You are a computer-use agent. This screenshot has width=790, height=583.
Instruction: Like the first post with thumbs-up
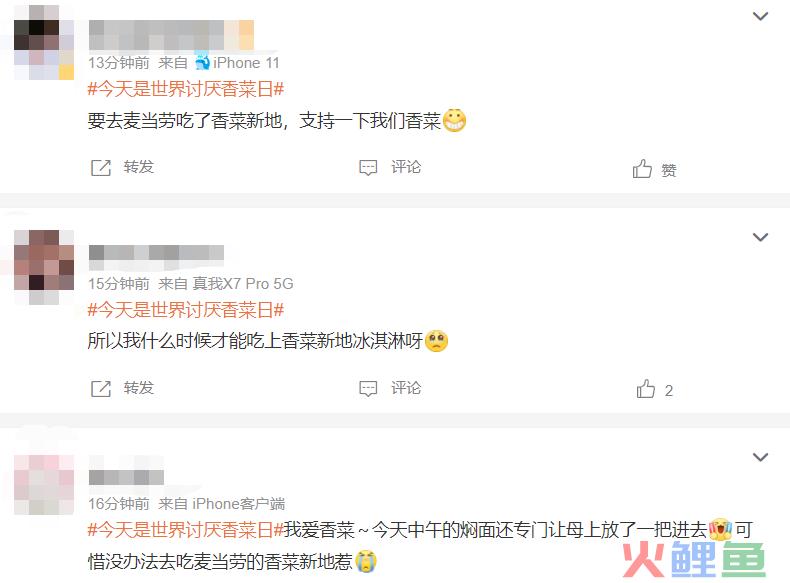(642, 169)
